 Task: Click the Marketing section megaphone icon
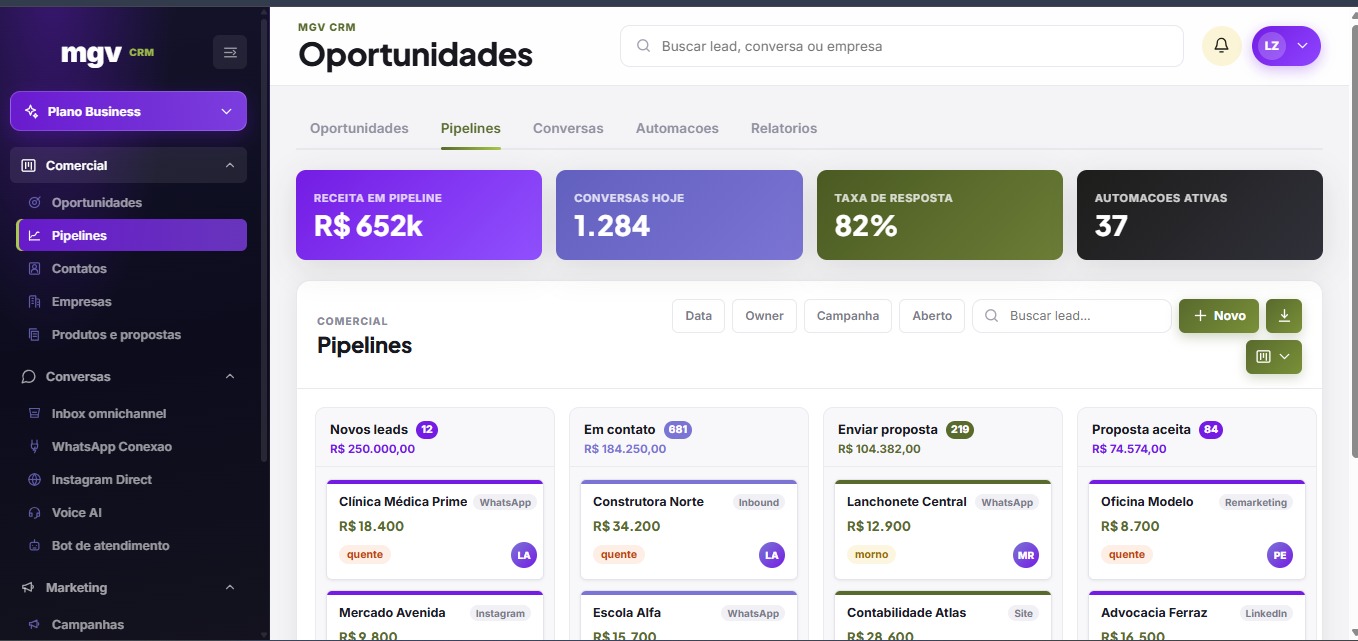[28, 587]
